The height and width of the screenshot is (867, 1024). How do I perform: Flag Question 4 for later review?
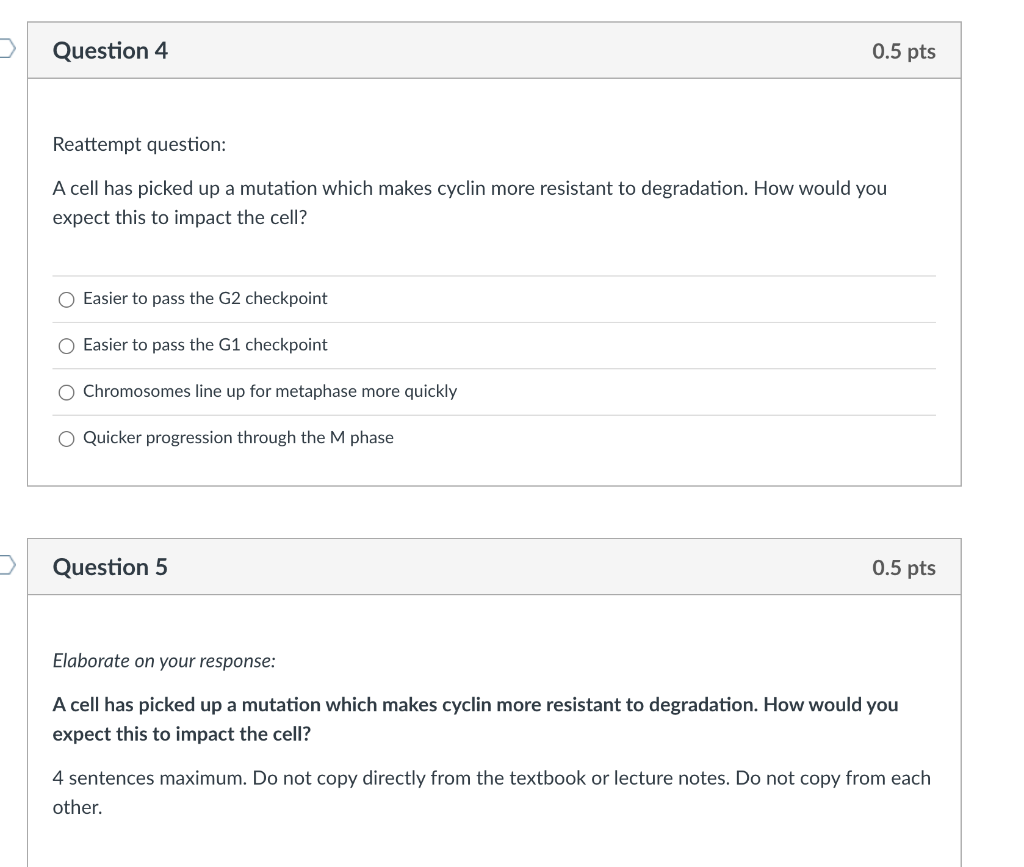(x=7, y=48)
